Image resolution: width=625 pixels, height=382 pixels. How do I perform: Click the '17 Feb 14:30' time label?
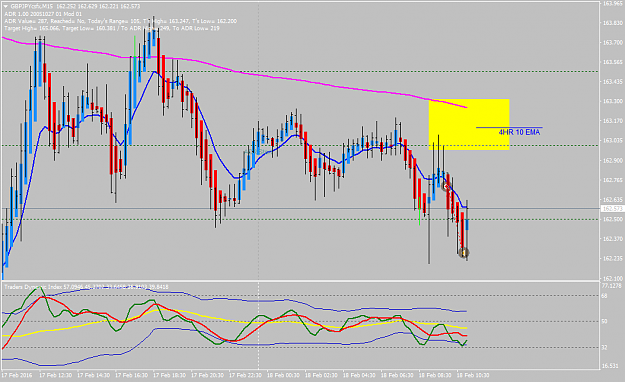[93, 375]
